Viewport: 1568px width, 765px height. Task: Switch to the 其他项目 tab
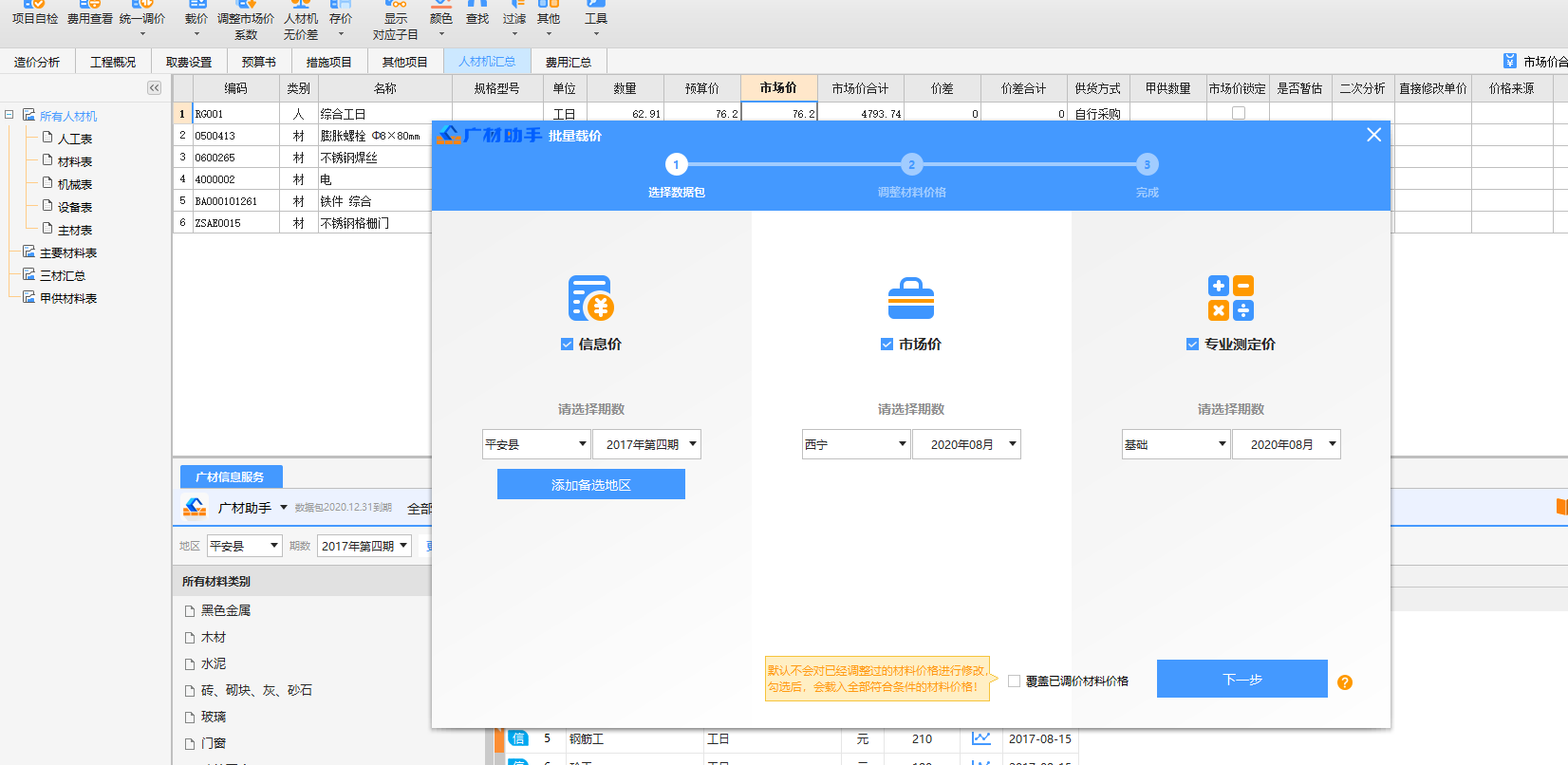405,62
